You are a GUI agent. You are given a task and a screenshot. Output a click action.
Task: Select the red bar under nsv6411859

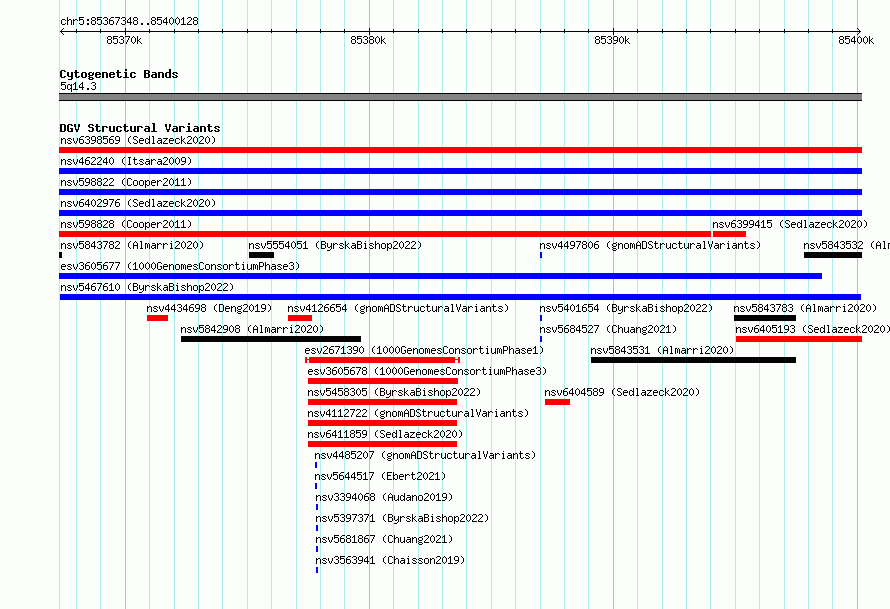[x=382, y=444]
